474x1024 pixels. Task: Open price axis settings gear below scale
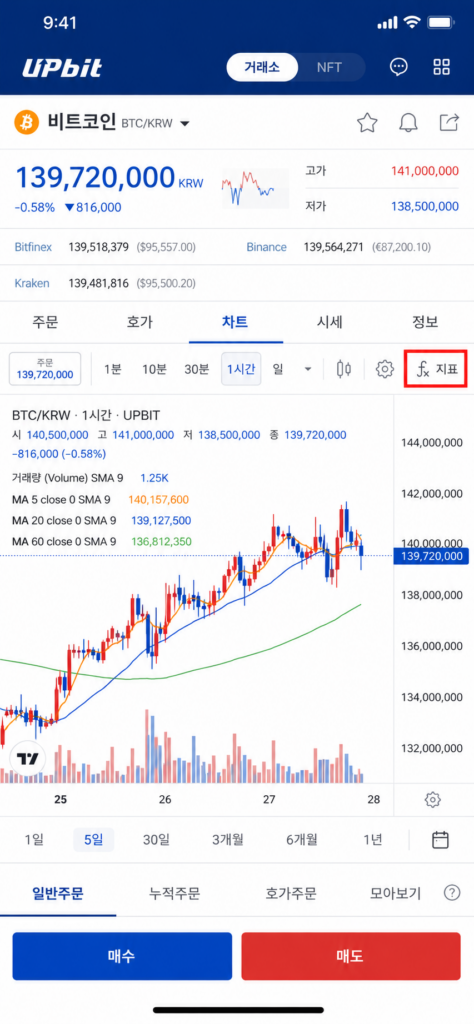pyautogui.click(x=432, y=799)
